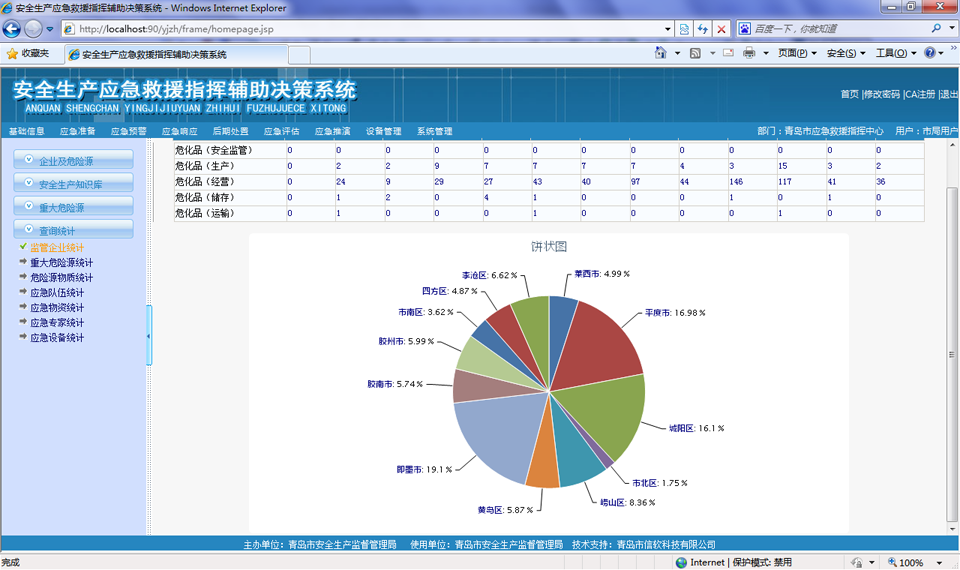Collapse the left sidebar using splitter arrow
This screenshot has height=570, width=960.
pyautogui.click(x=149, y=335)
